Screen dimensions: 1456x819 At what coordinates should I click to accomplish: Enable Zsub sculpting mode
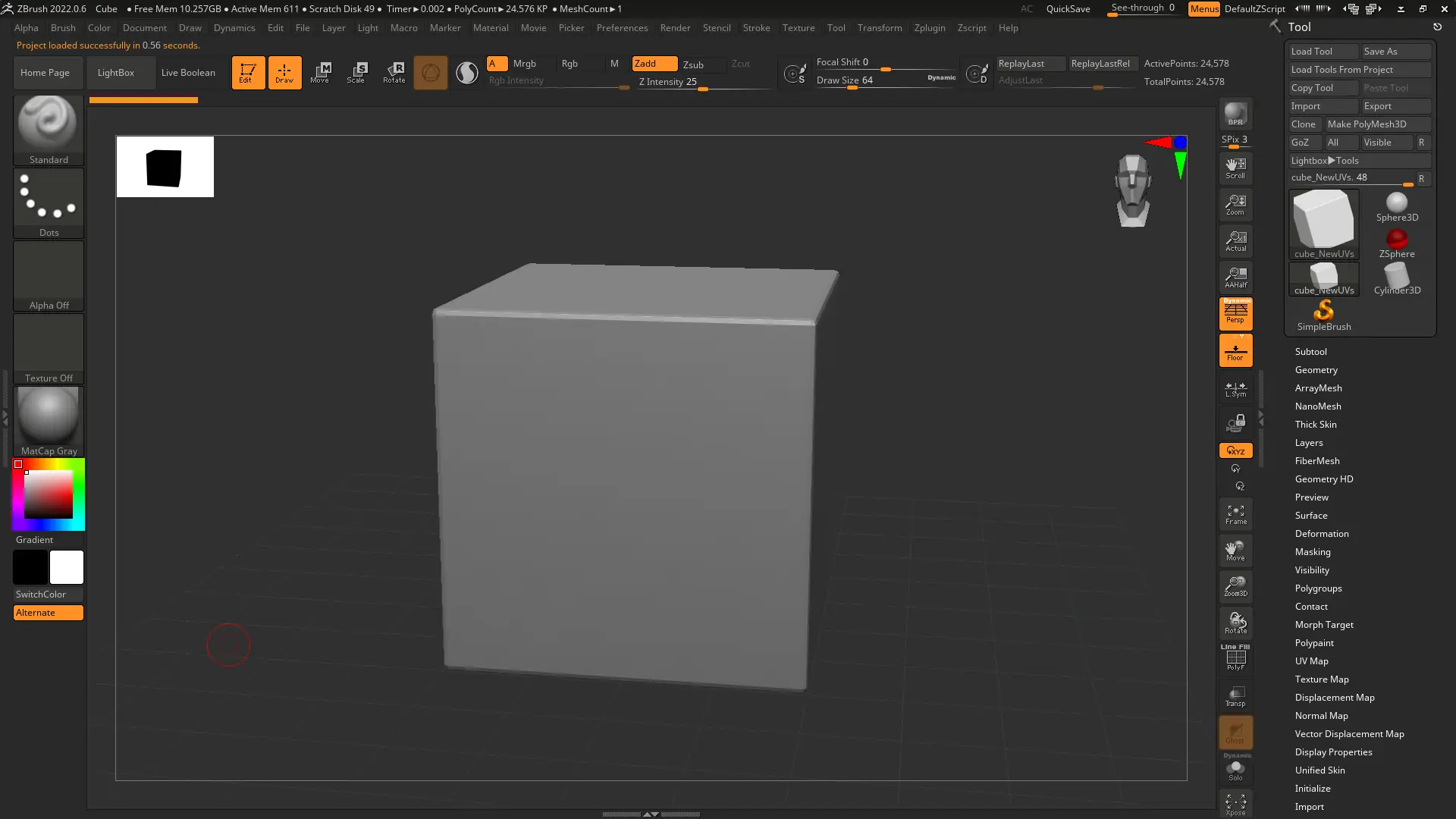(x=693, y=64)
